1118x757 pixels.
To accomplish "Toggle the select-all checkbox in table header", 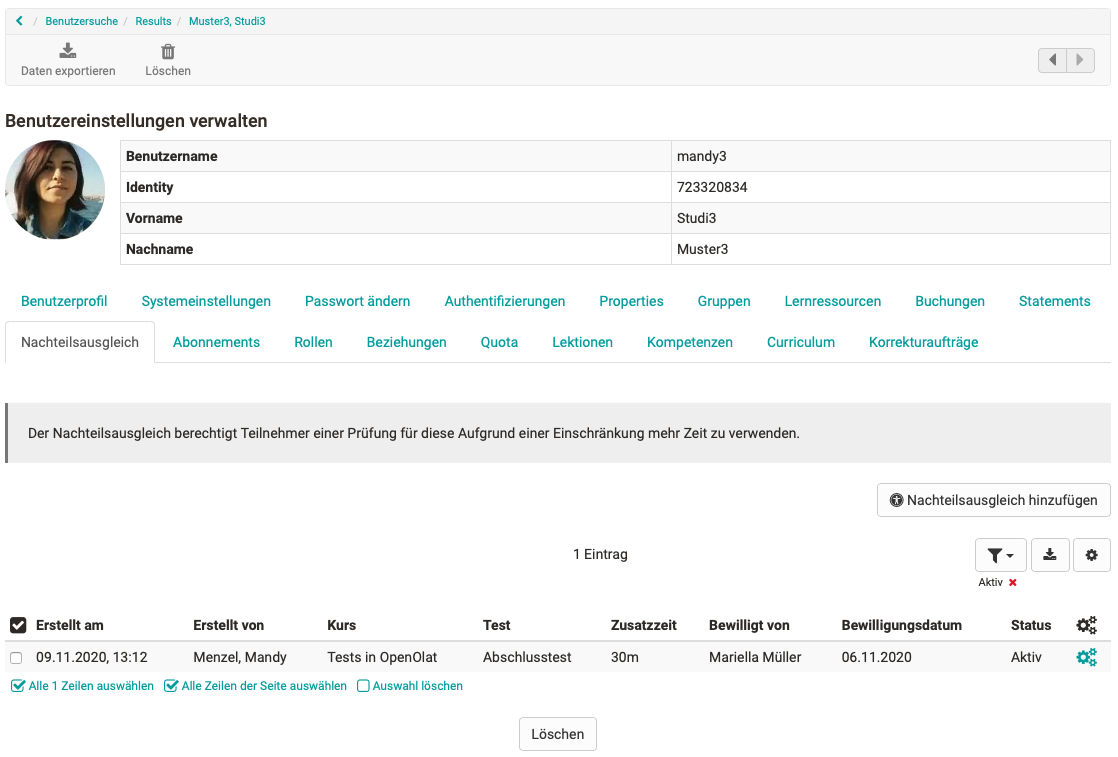I will pyautogui.click(x=18, y=625).
